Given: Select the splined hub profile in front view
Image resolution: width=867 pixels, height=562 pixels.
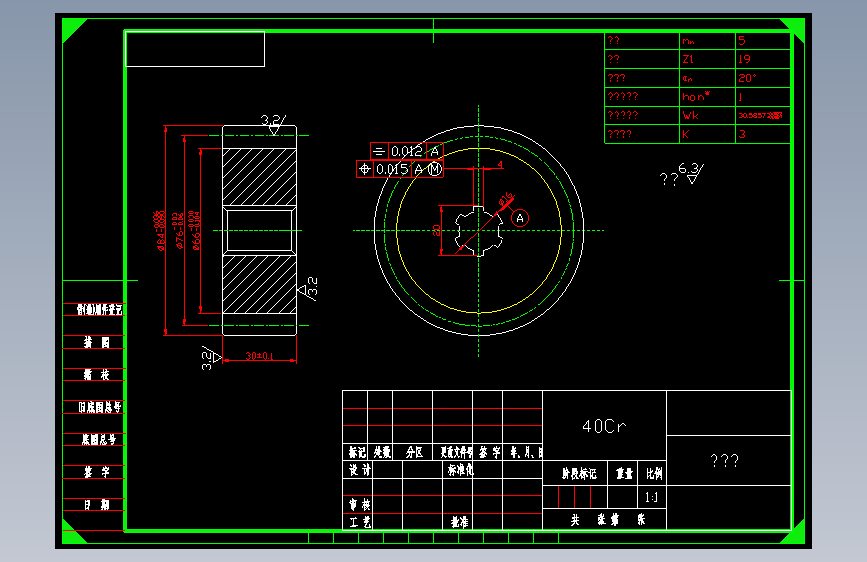Looking at the screenshot, I should click(x=479, y=231).
